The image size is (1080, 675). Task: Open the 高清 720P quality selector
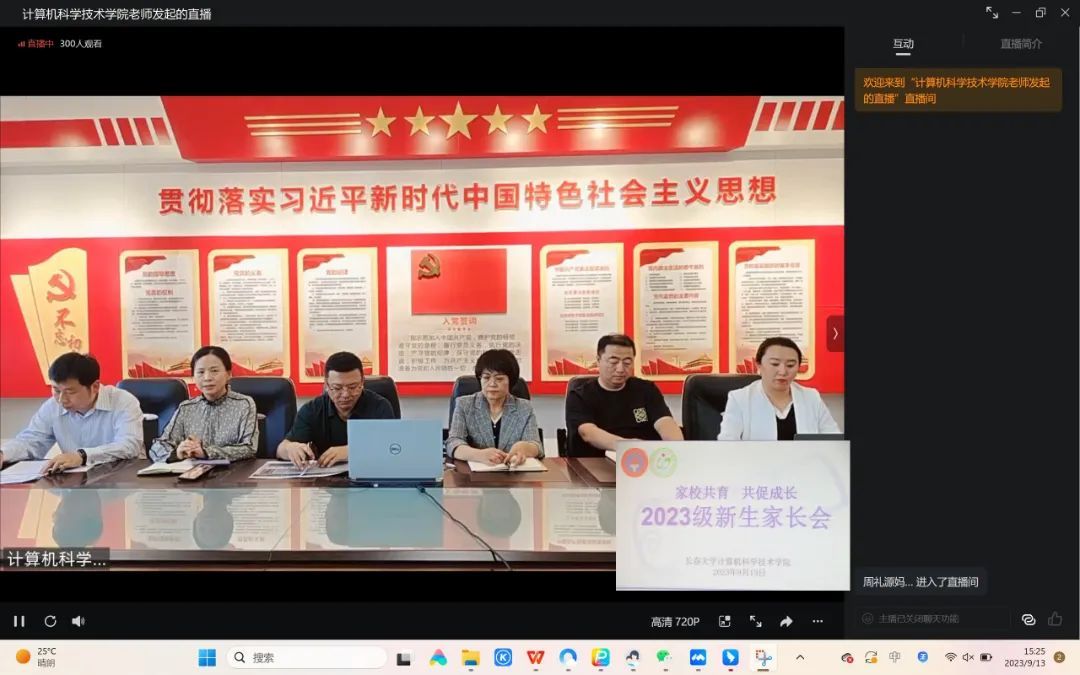(x=675, y=622)
